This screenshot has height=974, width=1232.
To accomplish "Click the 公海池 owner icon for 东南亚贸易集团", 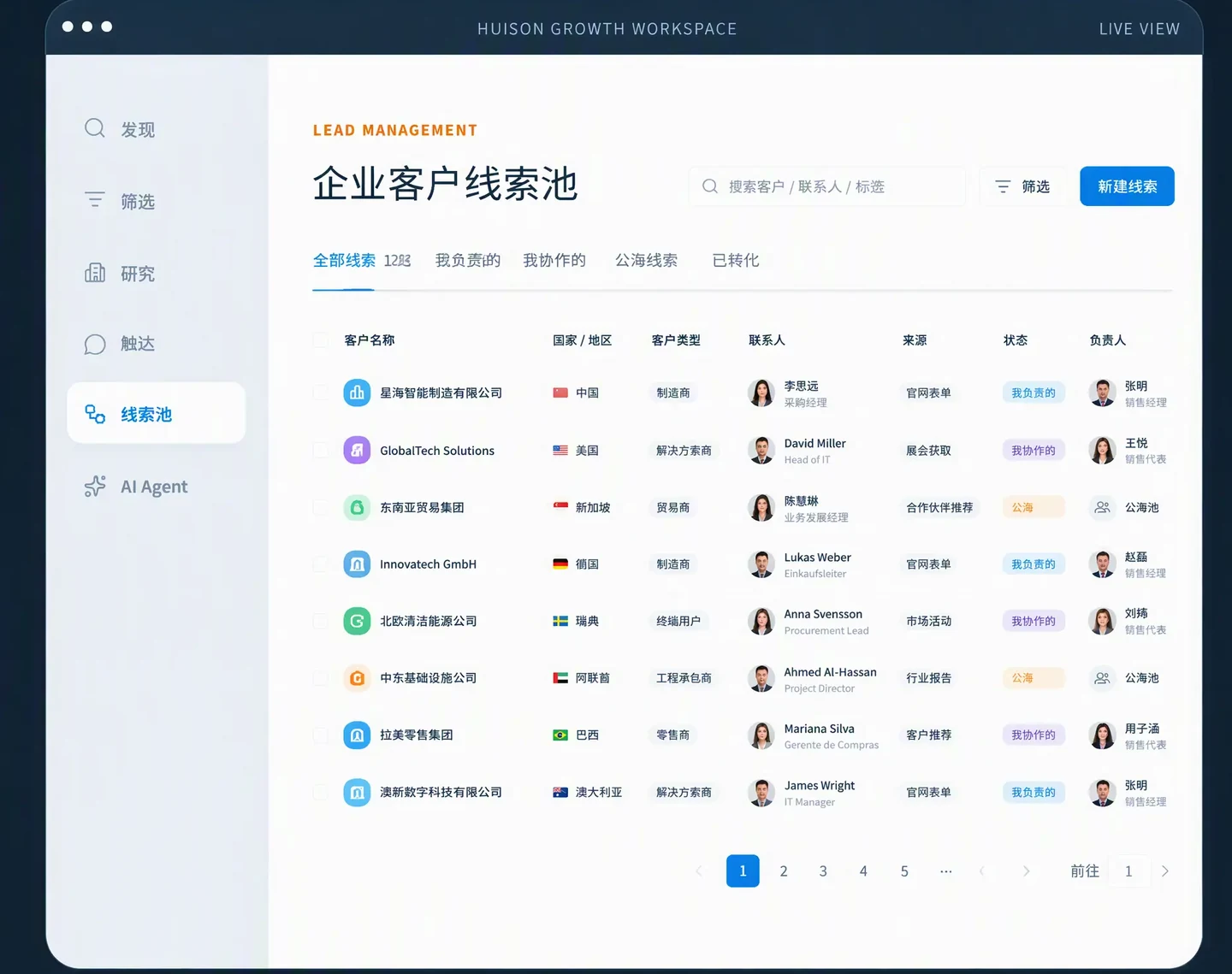I will [1102, 507].
